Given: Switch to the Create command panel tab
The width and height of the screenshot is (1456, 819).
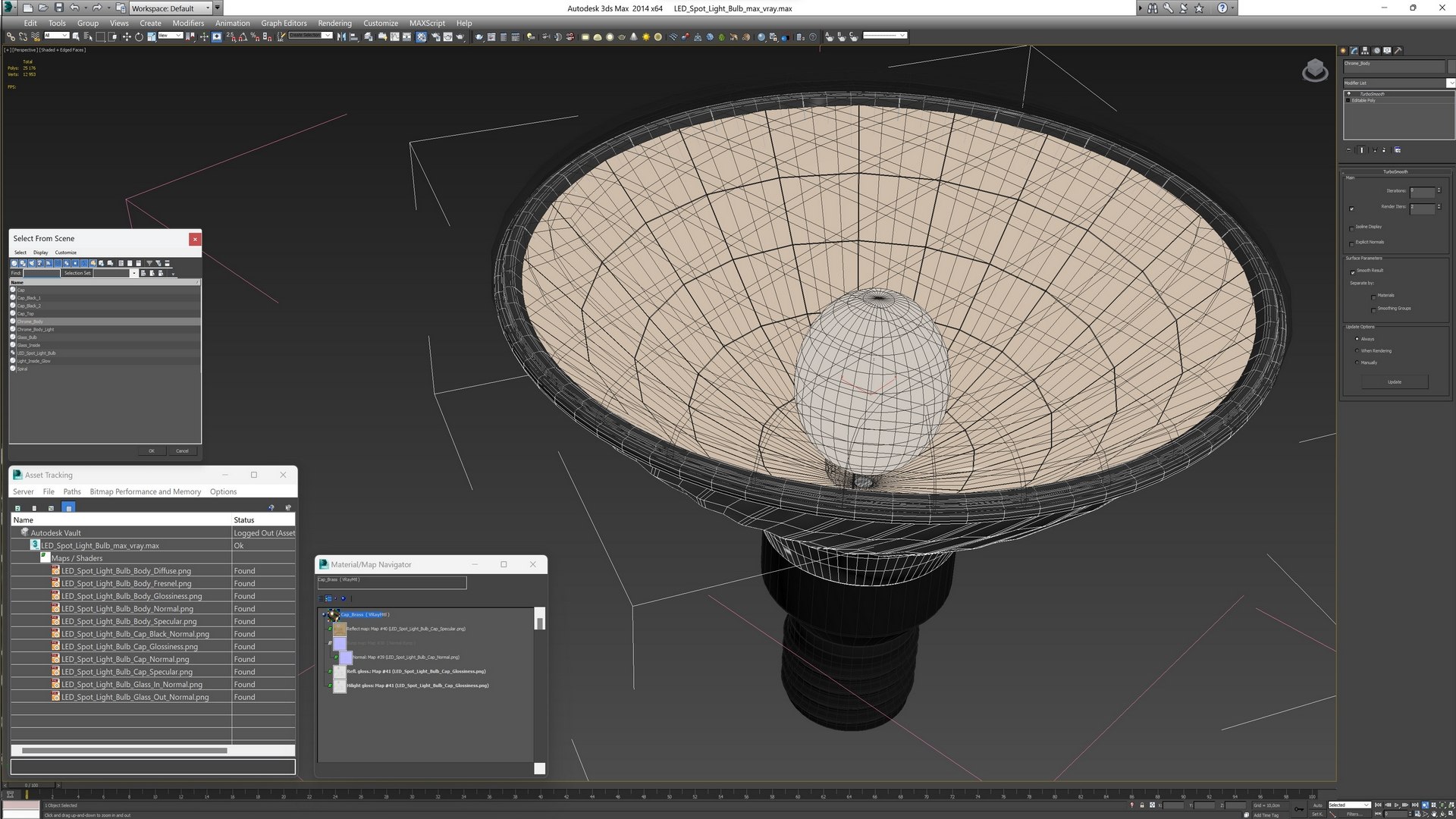Looking at the screenshot, I should point(1343,51).
